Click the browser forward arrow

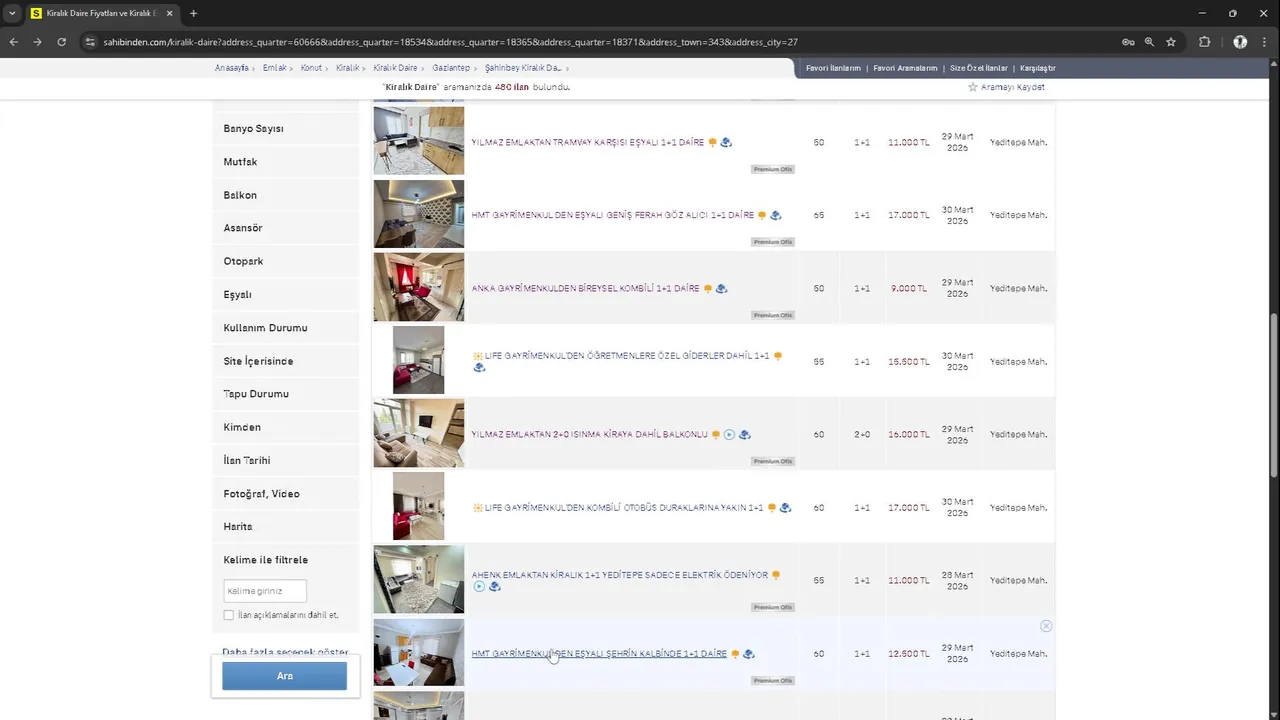(x=37, y=42)
